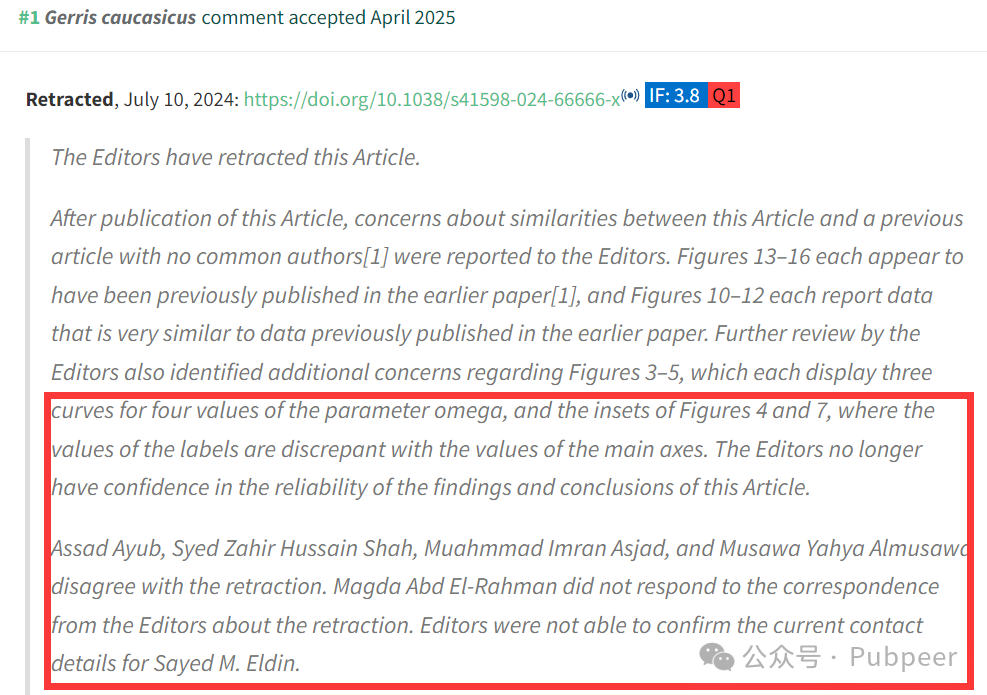987x695 pixels.
Task: Click the "Figures 13–16" text
Action: (x=743, y=257)
